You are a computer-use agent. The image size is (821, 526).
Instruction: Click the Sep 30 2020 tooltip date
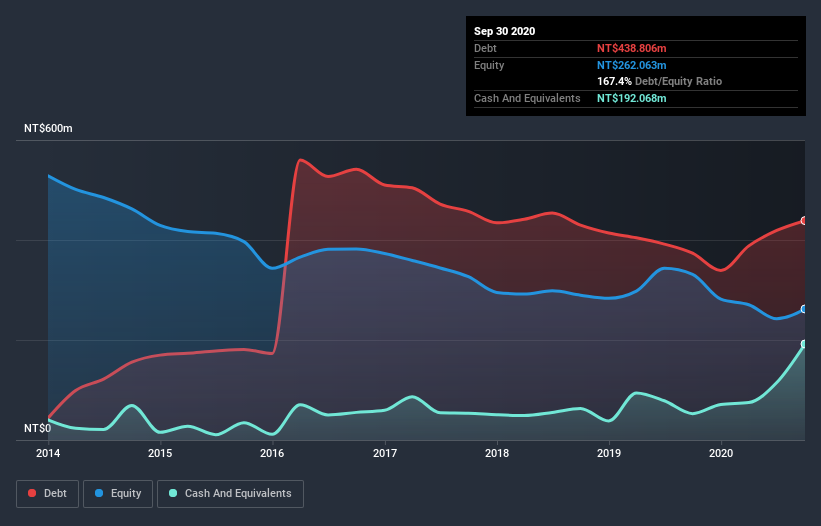click(x=504, y=31)
